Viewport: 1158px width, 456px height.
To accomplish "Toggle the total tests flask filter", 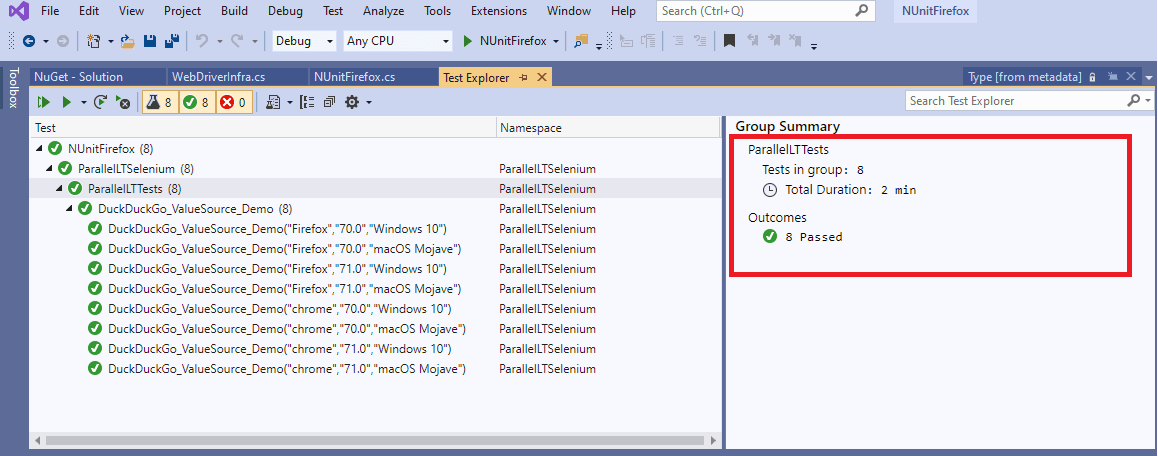I will 159,102.
